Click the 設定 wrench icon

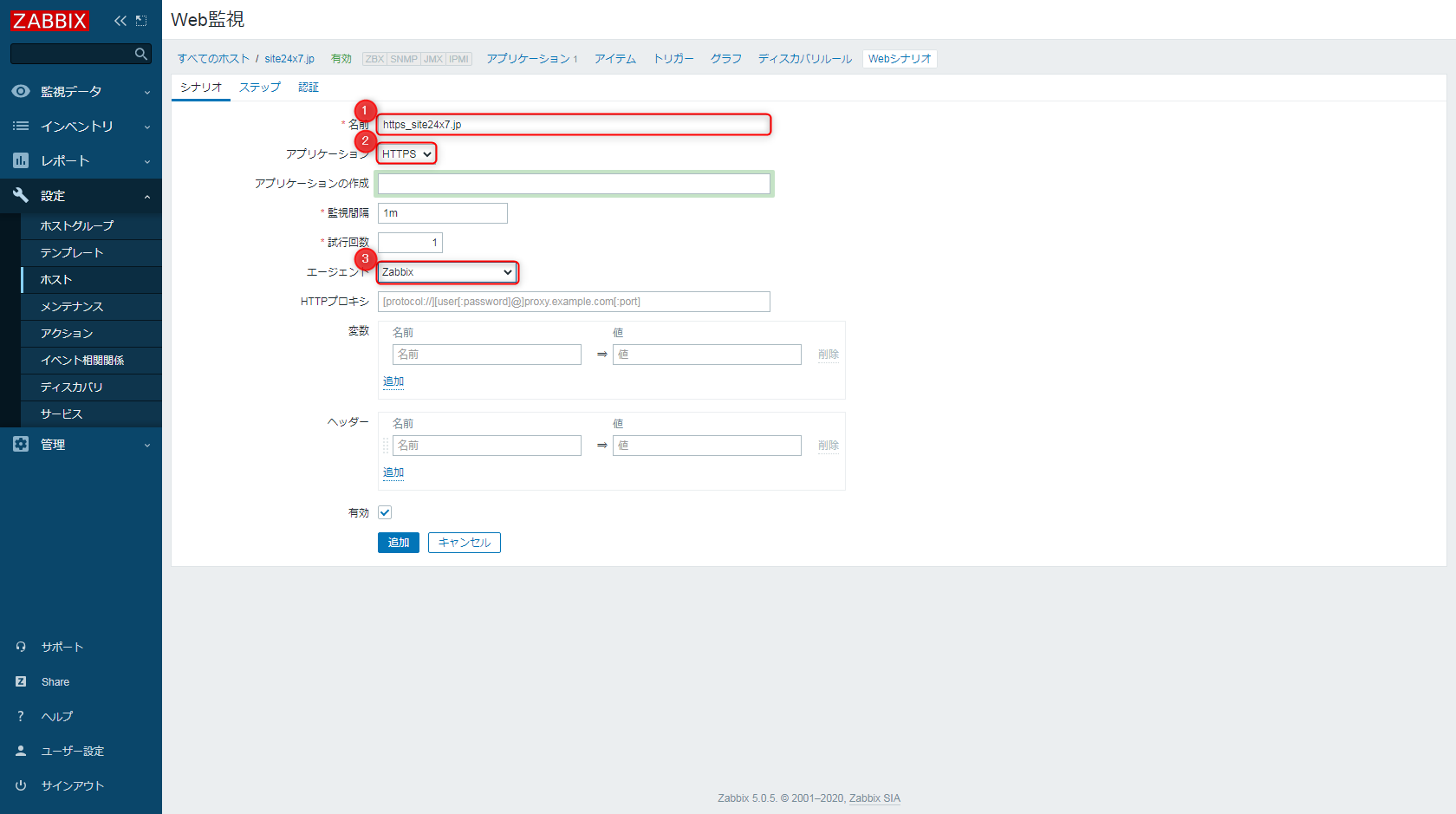coord(21,195)
